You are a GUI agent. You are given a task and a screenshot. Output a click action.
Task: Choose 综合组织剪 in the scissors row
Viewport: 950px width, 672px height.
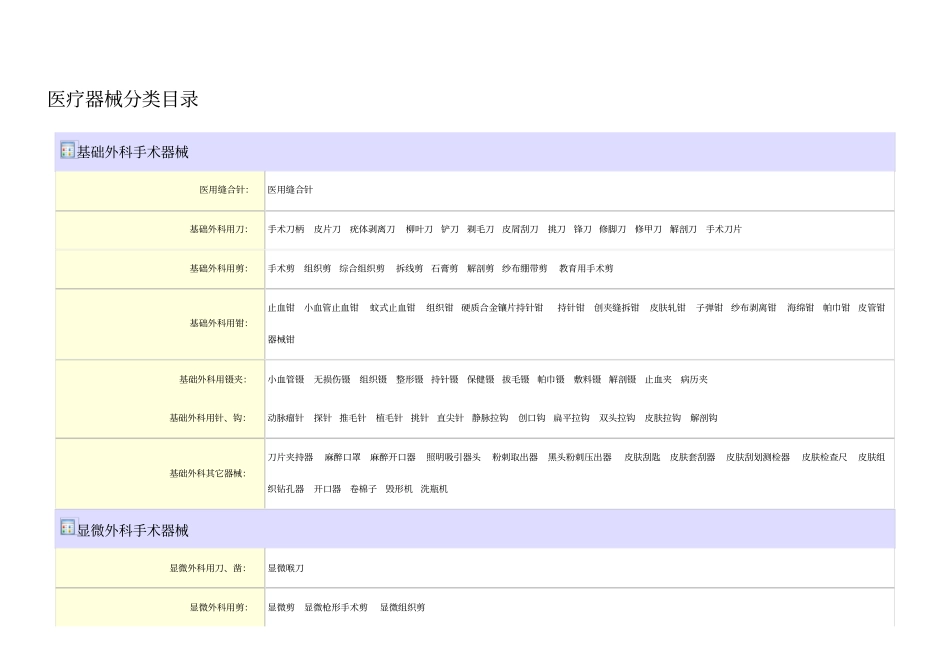362,268
